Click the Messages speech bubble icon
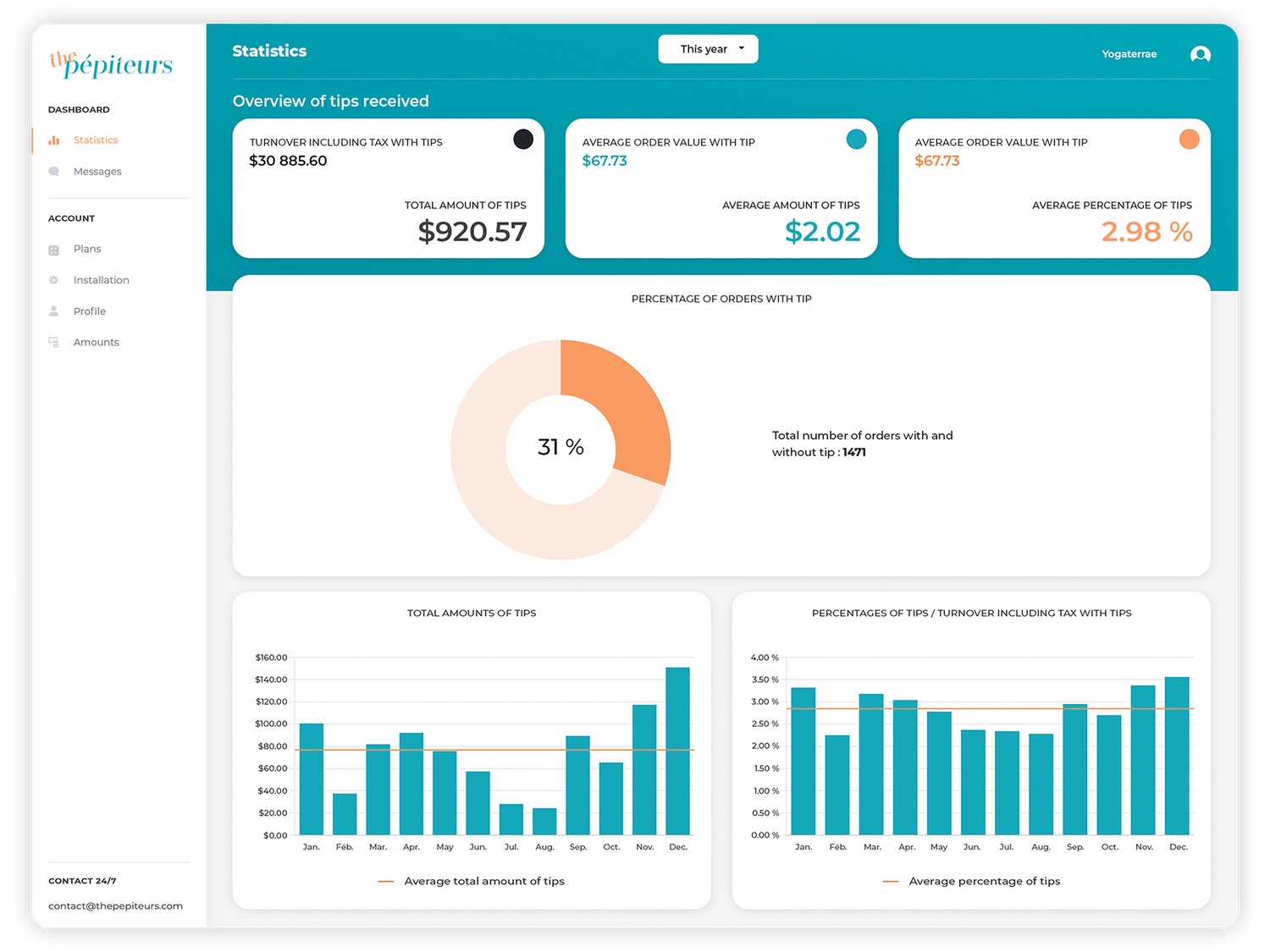This screenshot has width=1270, height=952. tap(54, 172)
